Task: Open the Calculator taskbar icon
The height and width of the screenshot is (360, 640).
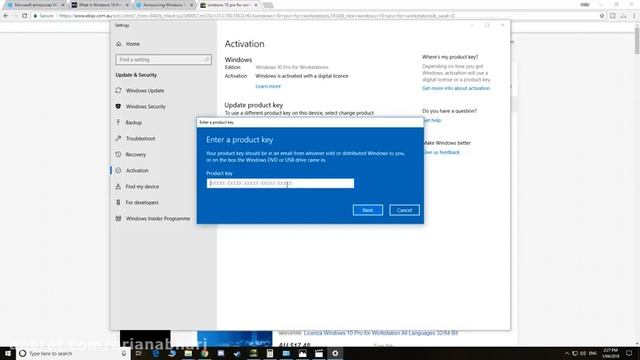Action: click(270, 353)
